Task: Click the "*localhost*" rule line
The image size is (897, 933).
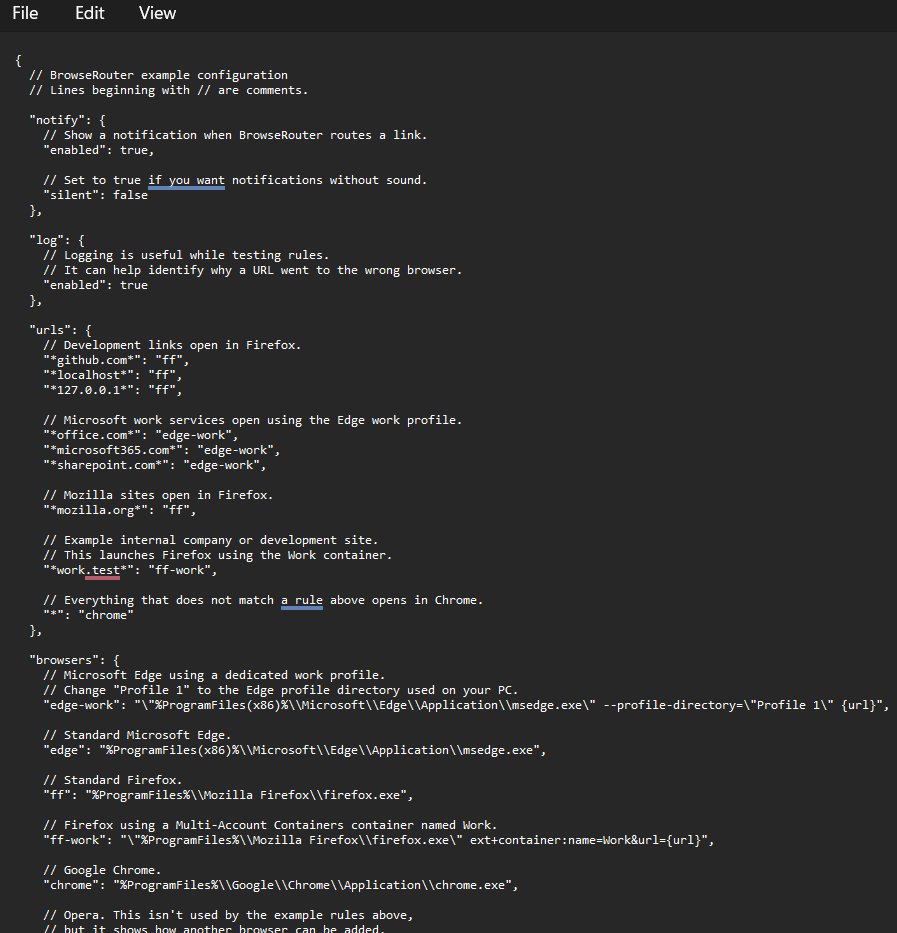Action: [x=112, y=375]
